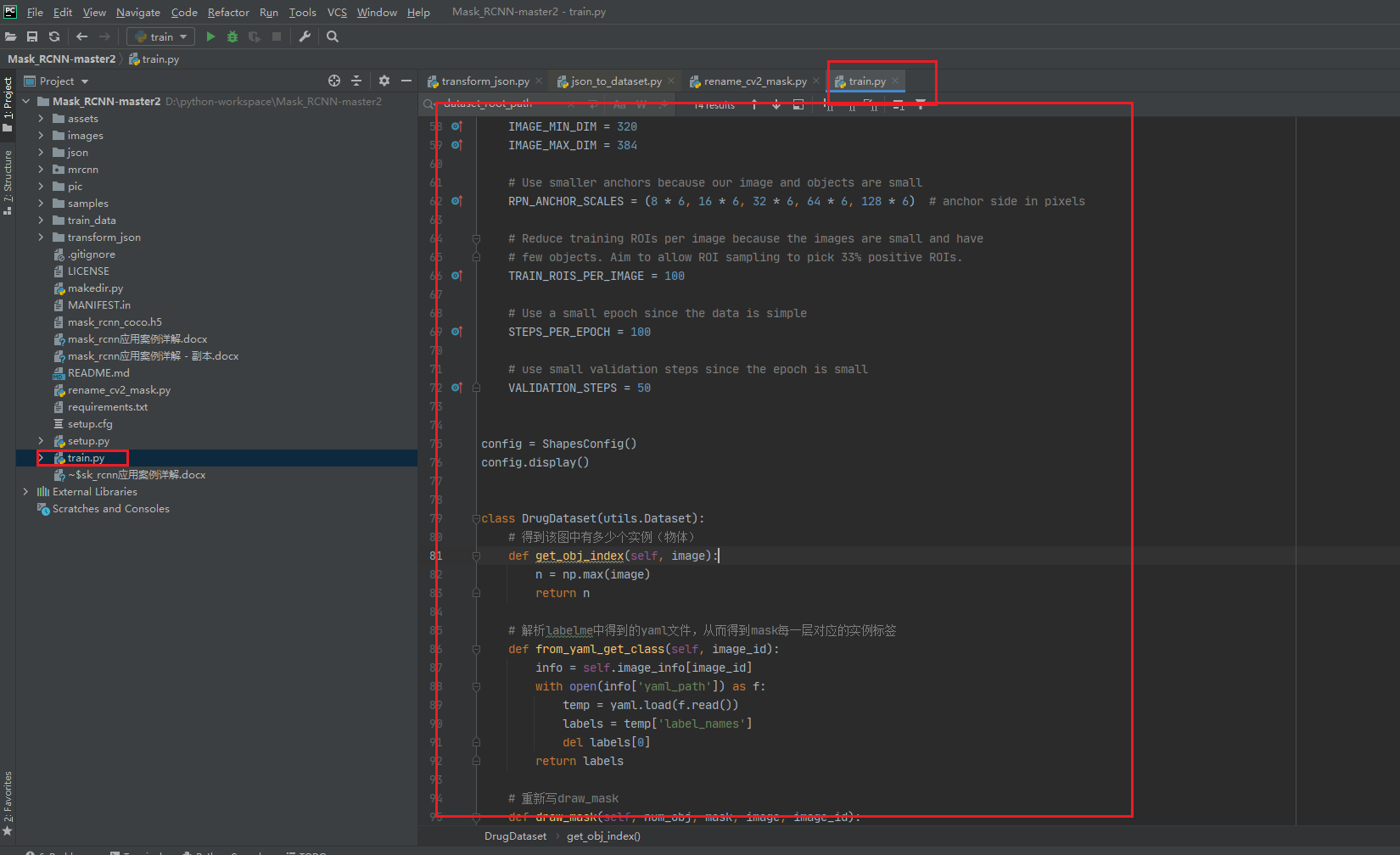
Task: Open the Refactor menu
Action: tap(228, 12)
